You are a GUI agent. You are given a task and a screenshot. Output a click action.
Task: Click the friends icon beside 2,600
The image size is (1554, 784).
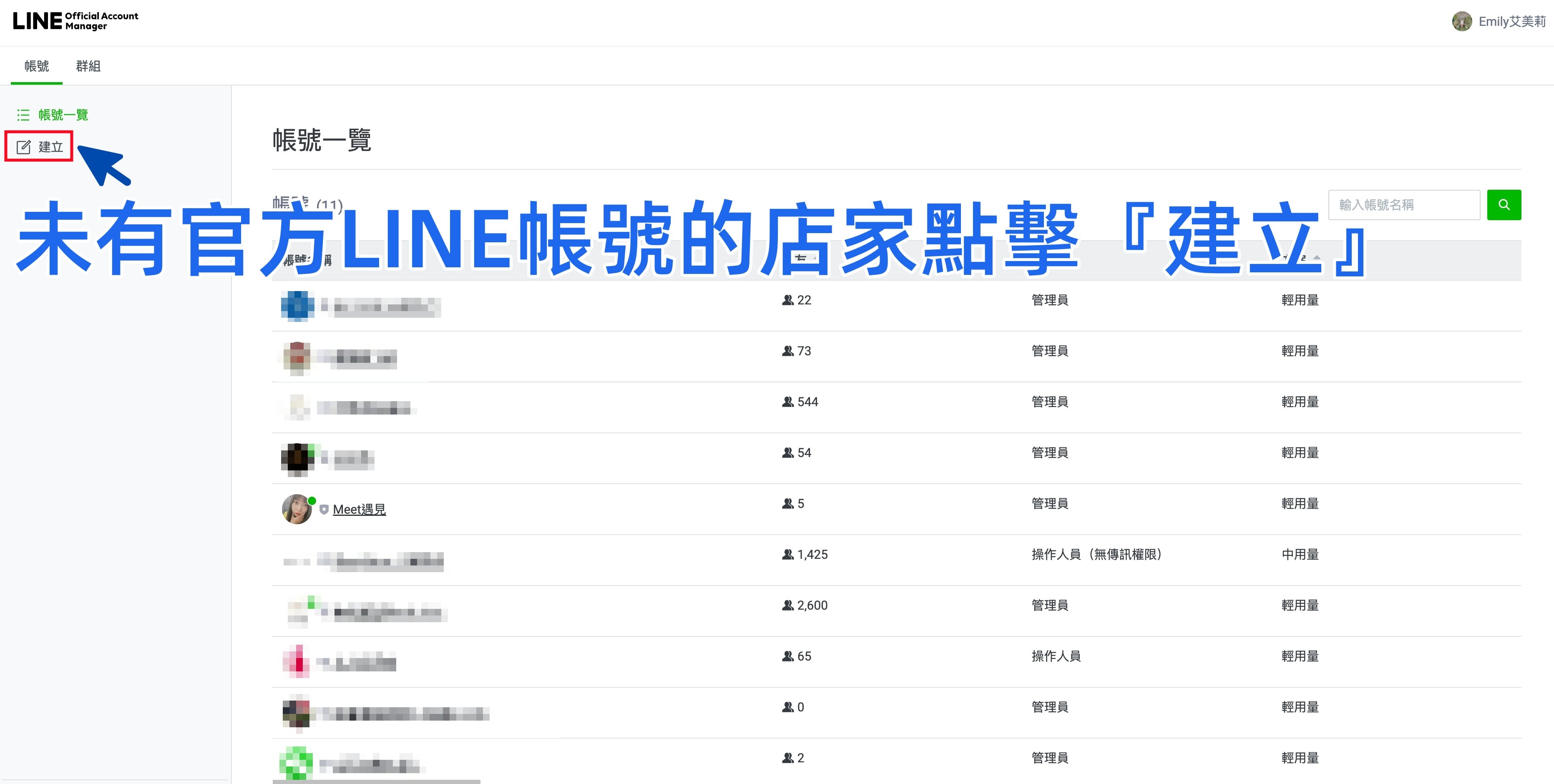(x=787, y=605)
